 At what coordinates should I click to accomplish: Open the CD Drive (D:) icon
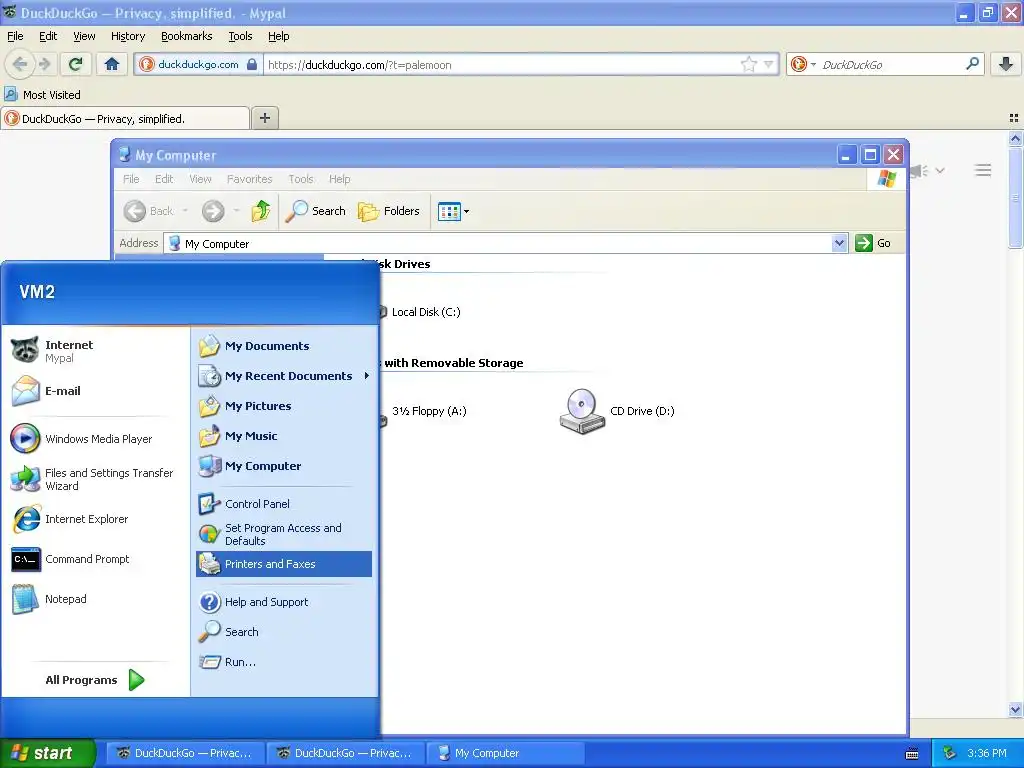pyautogui.click(x=616, y=411)
